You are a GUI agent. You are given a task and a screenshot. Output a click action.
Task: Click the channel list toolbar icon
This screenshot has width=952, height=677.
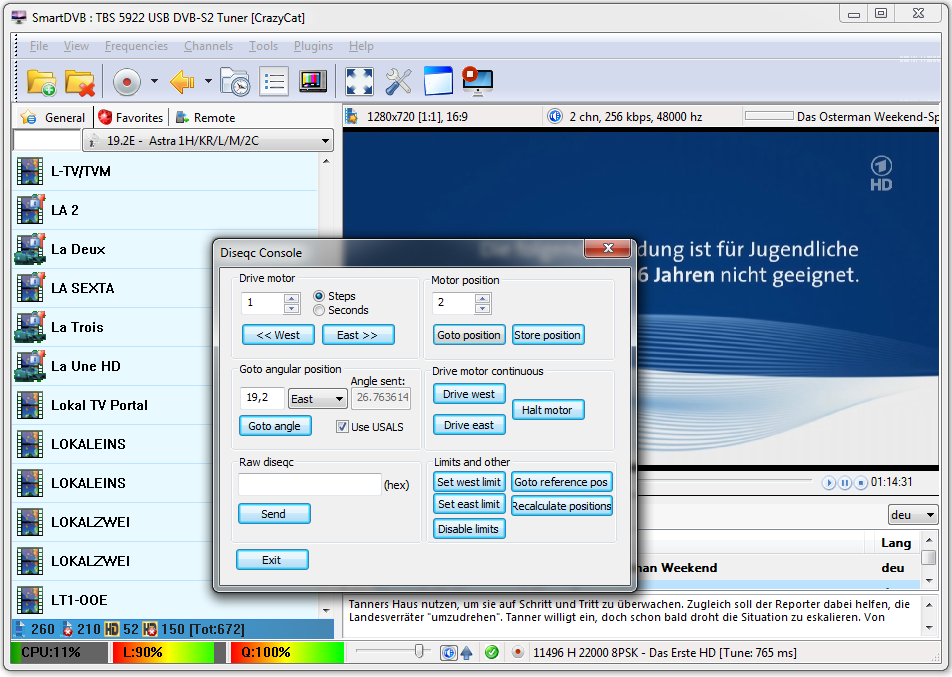tap(274, 81)
